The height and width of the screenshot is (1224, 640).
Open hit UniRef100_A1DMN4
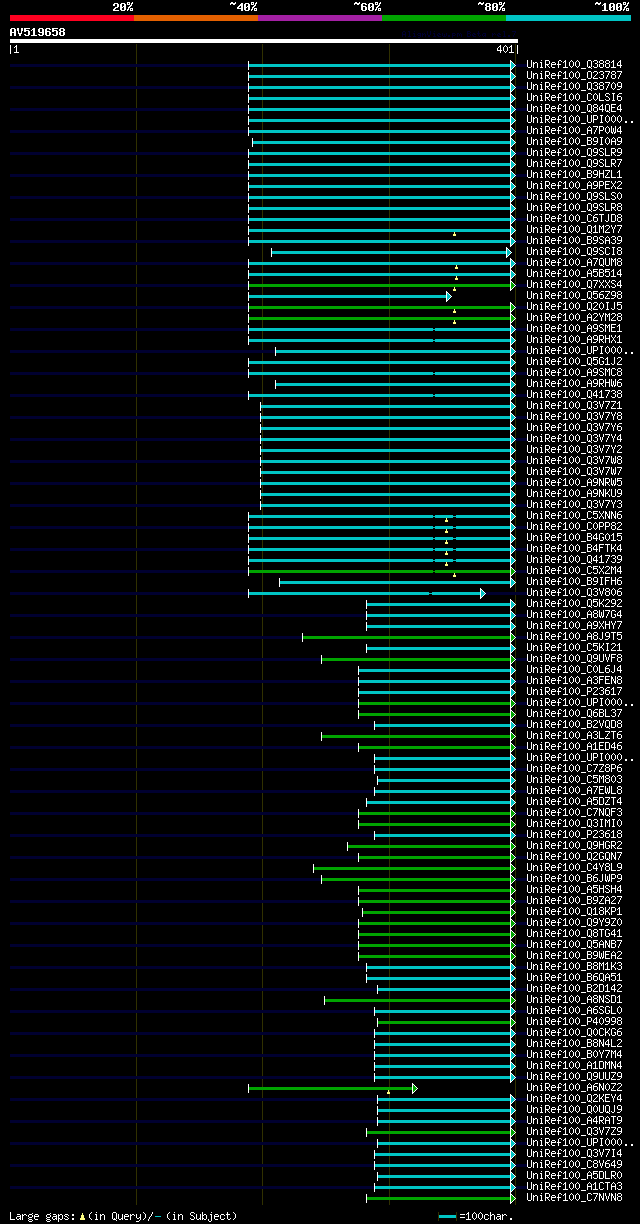pyautogui.click(x=574, y=1066)
